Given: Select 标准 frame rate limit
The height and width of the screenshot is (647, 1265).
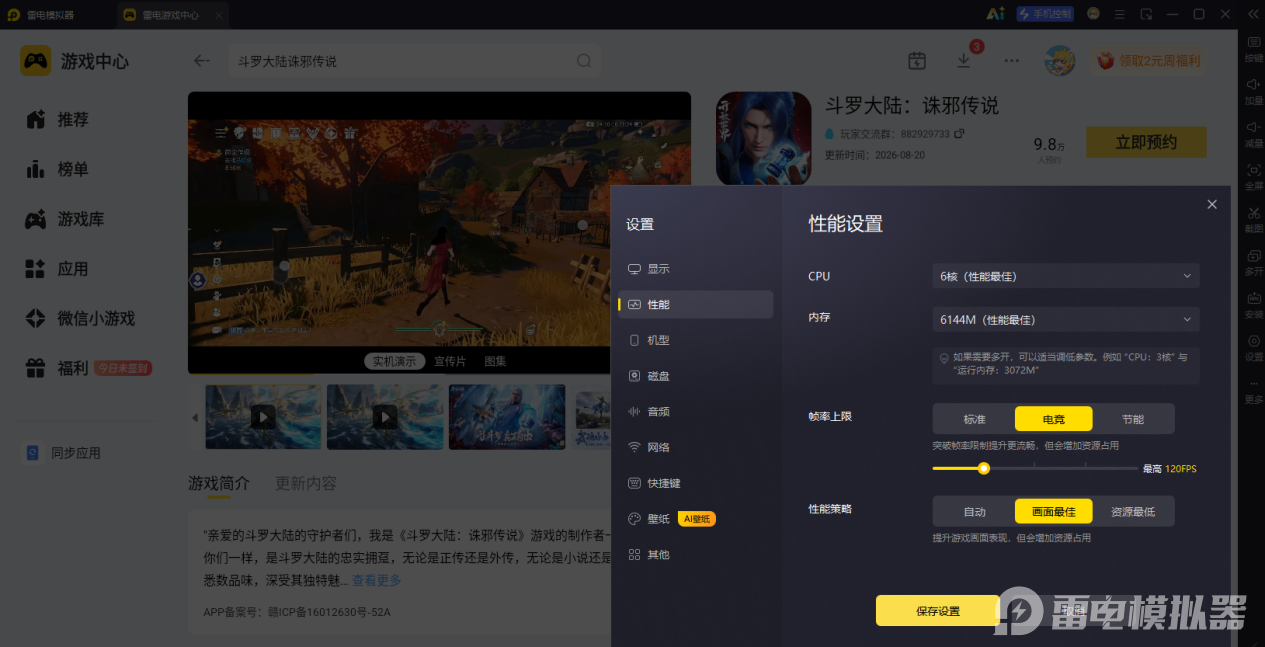Looking at the screenshot, I should (x=974, y=419).
